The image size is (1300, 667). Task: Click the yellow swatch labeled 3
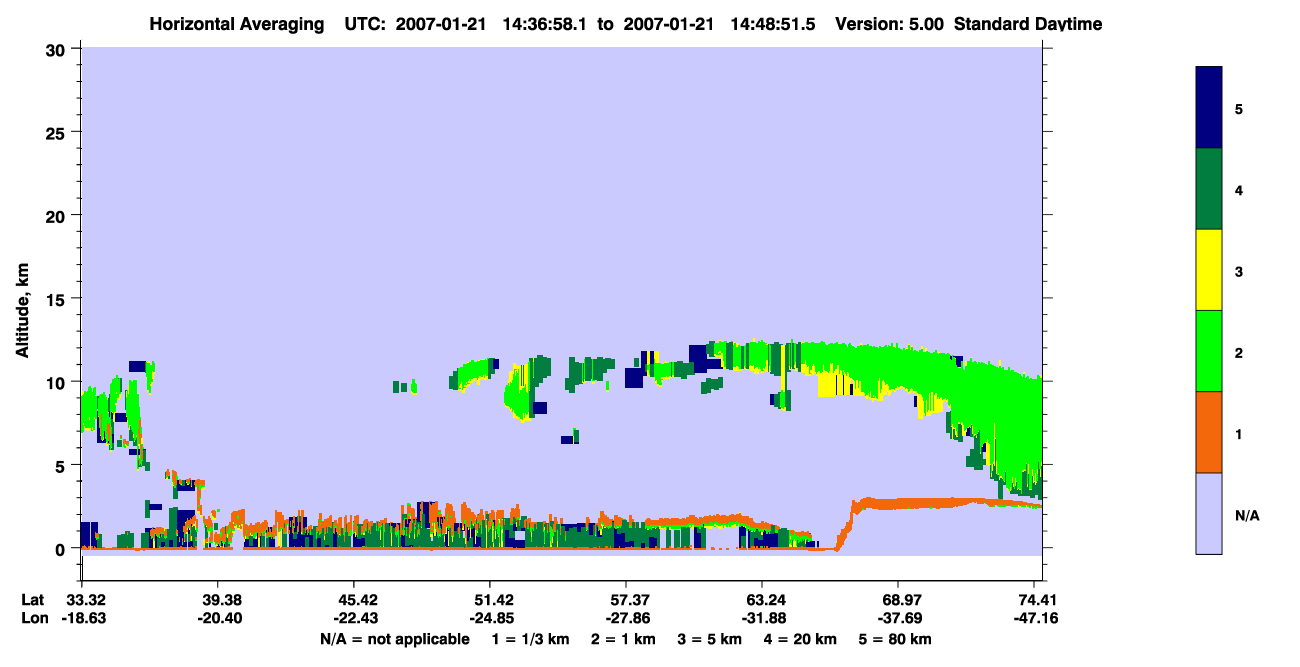[x=1208, y=269]
